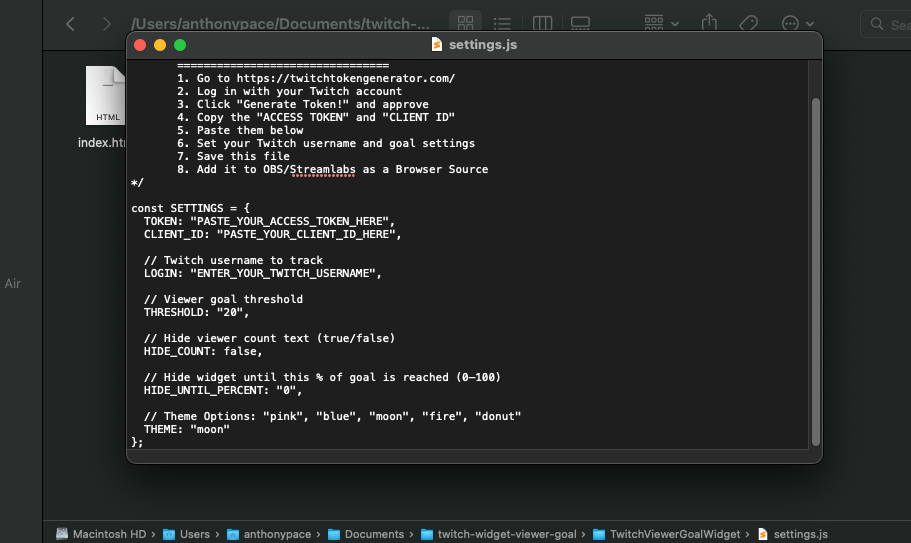Viewport: 911px width, 543px height.
Task: Click the HIDE_COUNT value false
Action: coord(240,351)
